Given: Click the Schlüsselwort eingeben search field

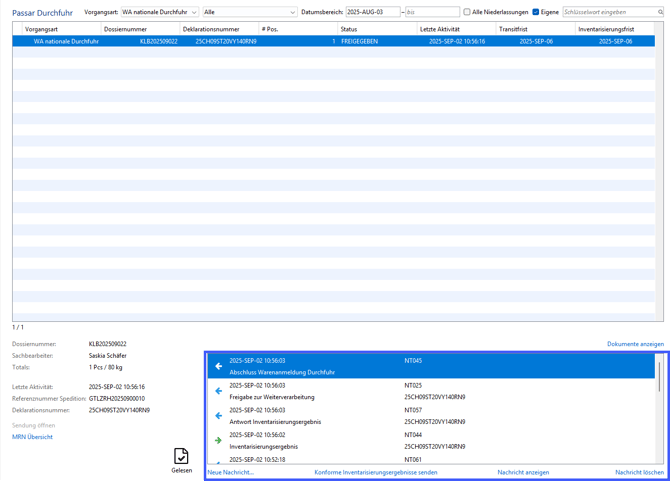Looking at the screenshot, I should pyautogui.click(x=613, y=12).
